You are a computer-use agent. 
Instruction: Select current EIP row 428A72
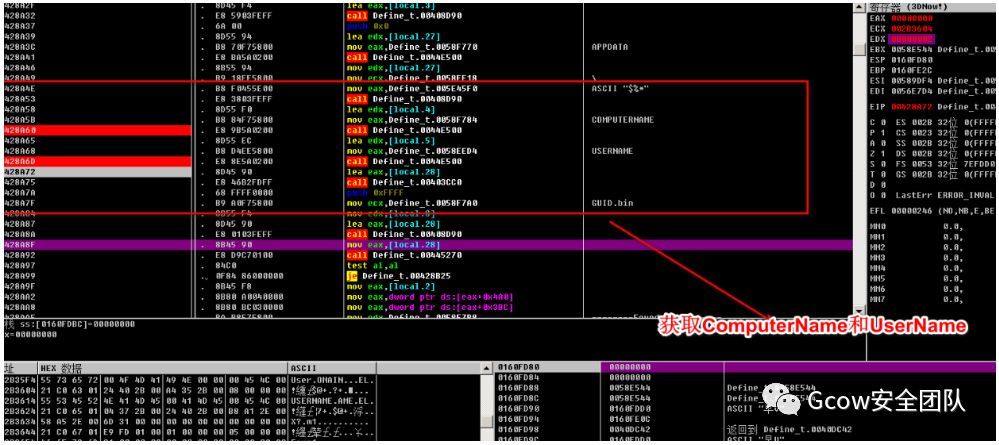click(97, 172)
